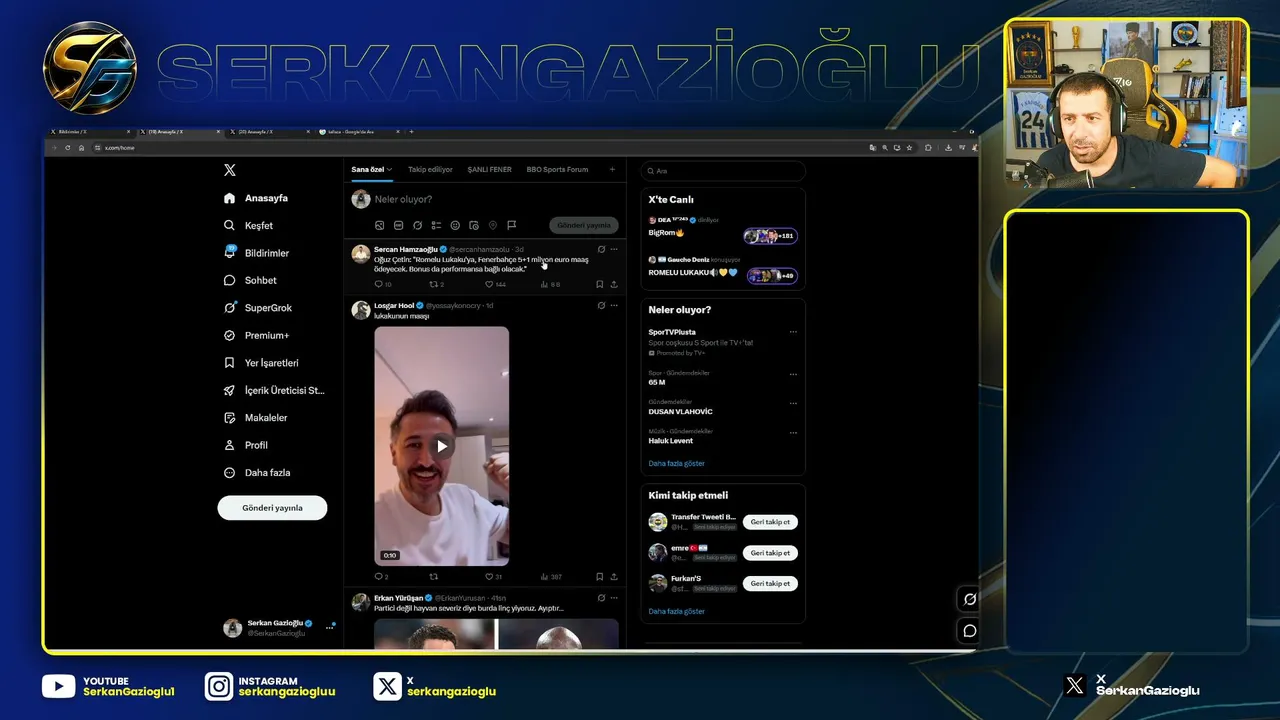The height and width of the screenshot is (720, 1280).
Task: Schedule the post with calendar icon
Action: pos(474,226)
